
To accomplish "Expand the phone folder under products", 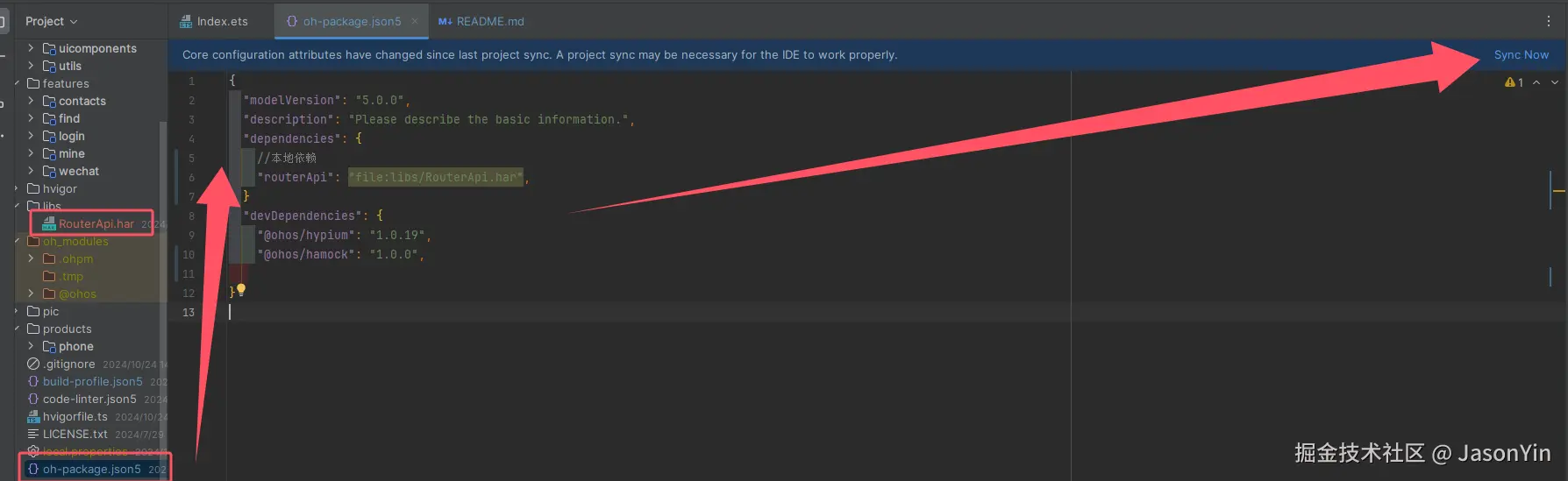I will (x=31, y=346).
